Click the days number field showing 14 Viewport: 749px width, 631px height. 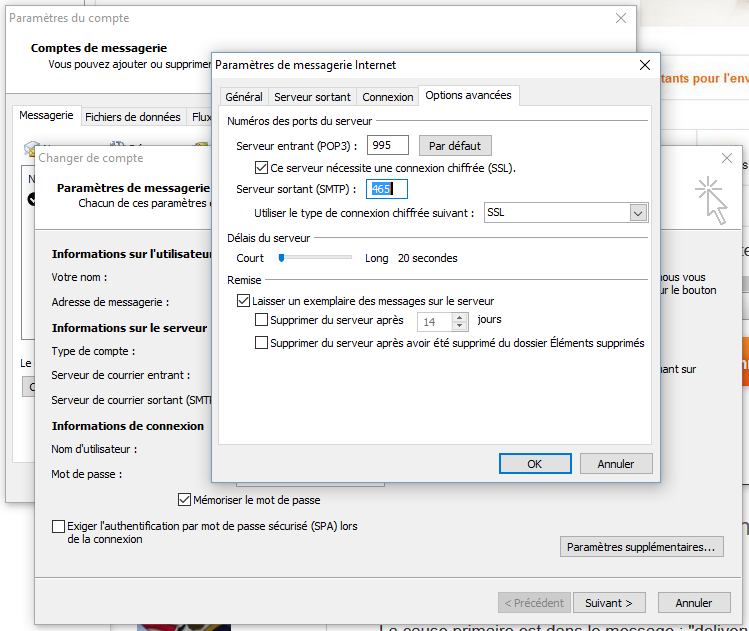[435, 322]
